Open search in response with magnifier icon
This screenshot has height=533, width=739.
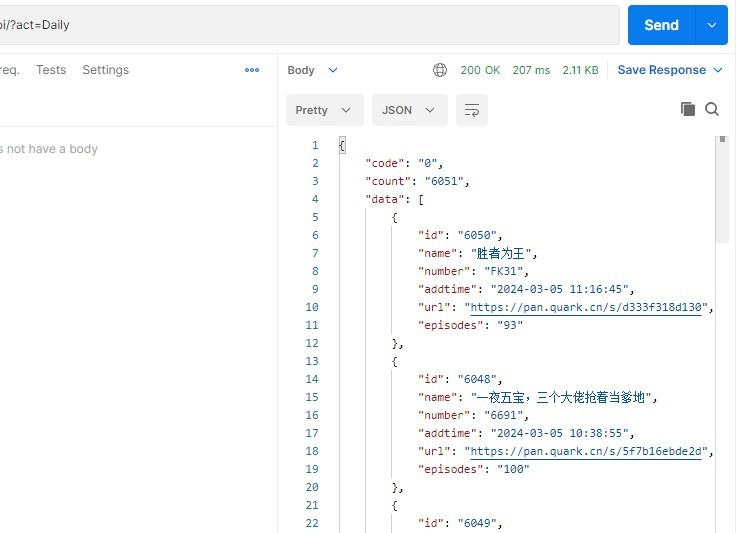712,109
